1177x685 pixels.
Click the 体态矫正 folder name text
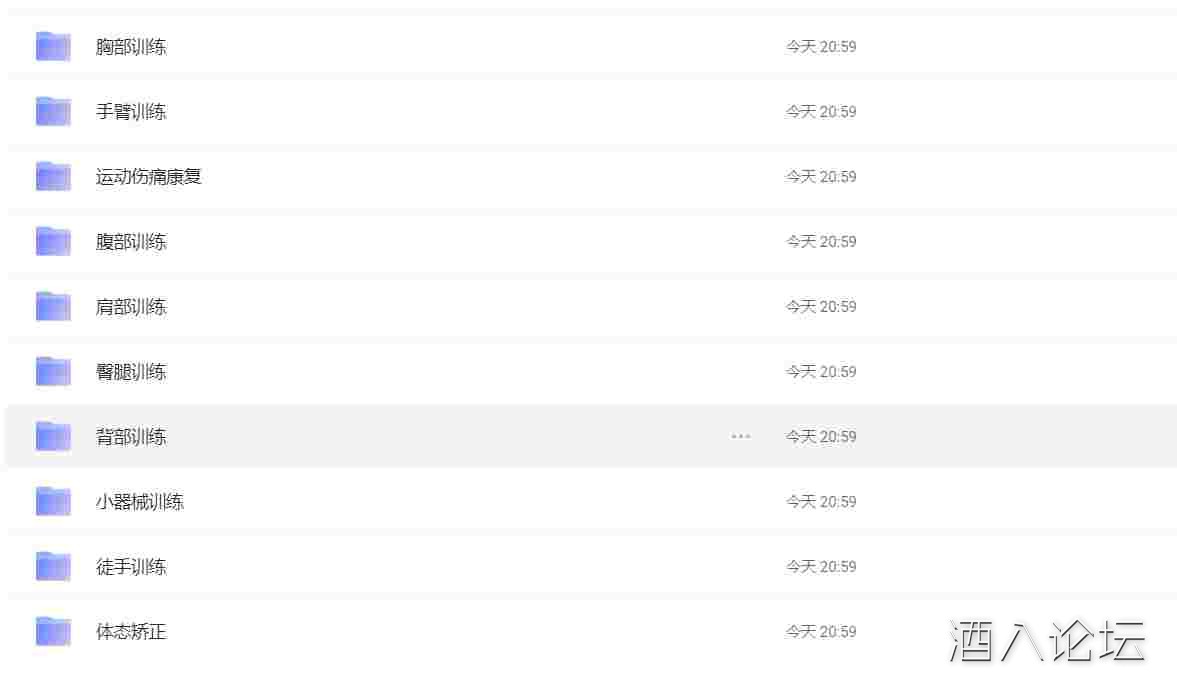[x=131, y=631]
